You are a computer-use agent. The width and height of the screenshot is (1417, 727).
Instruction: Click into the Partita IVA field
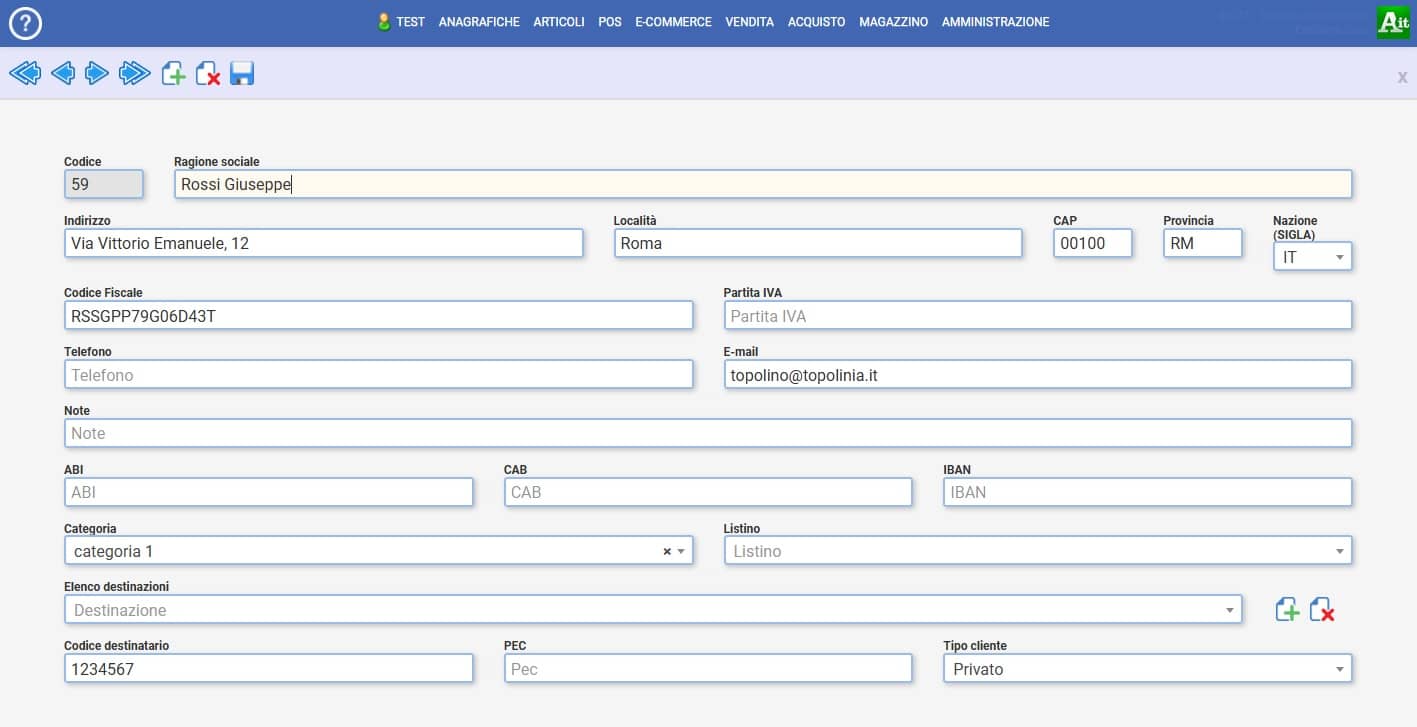tap(1037, 316)
